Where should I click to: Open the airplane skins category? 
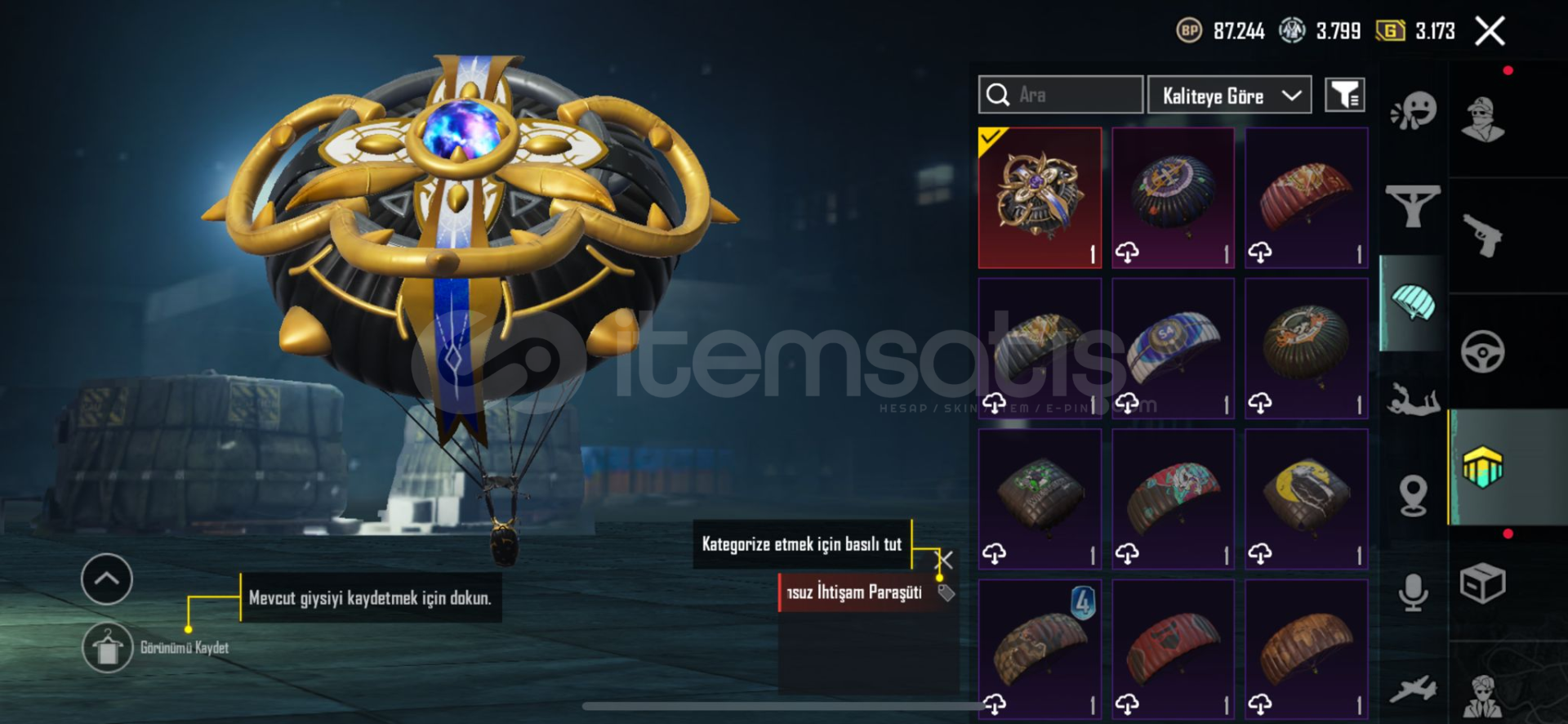pyautogui.click(x=1413, y=690)
